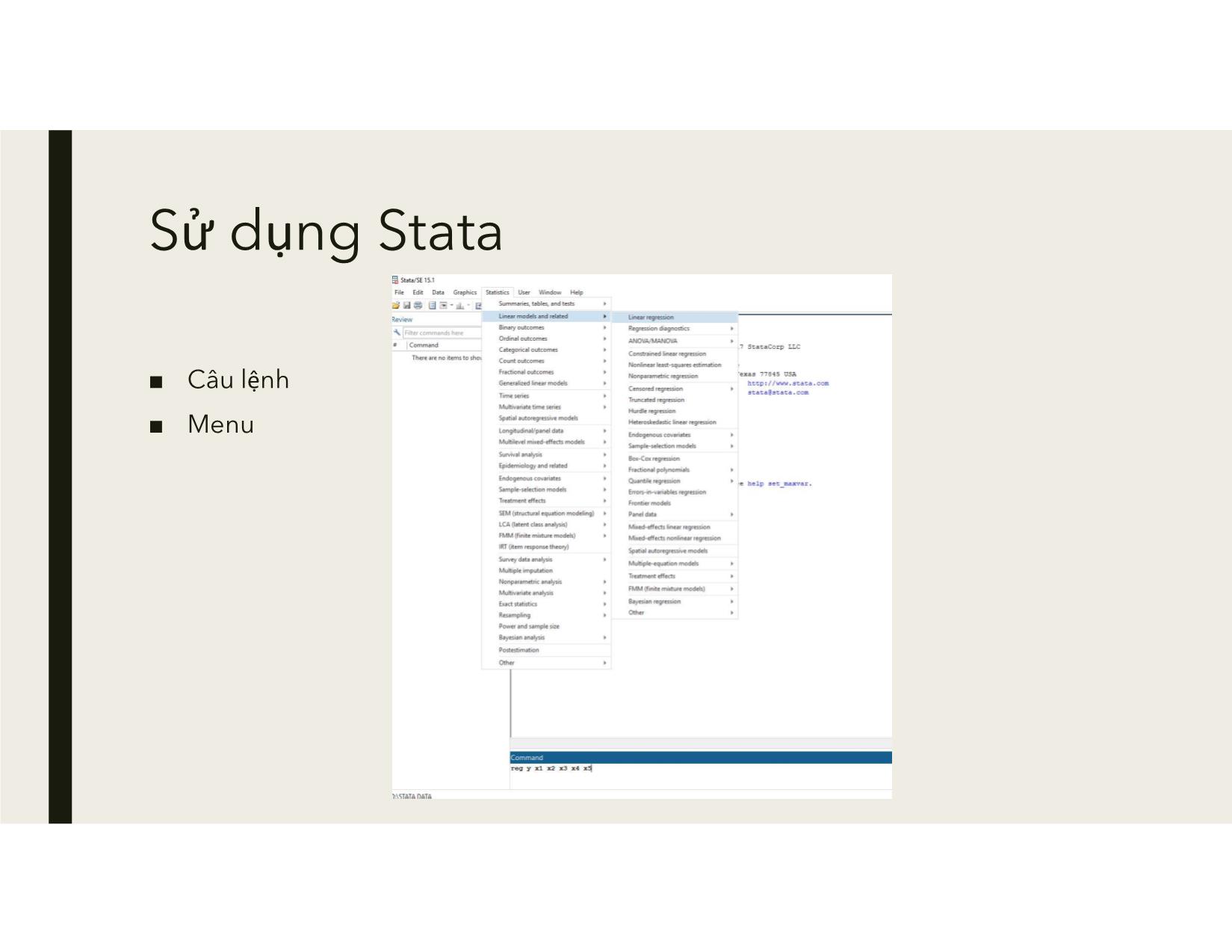Open the Graph icon's dropdown arrow
The width and height of the screenshot is (1232, 952).
click(468, 305)
